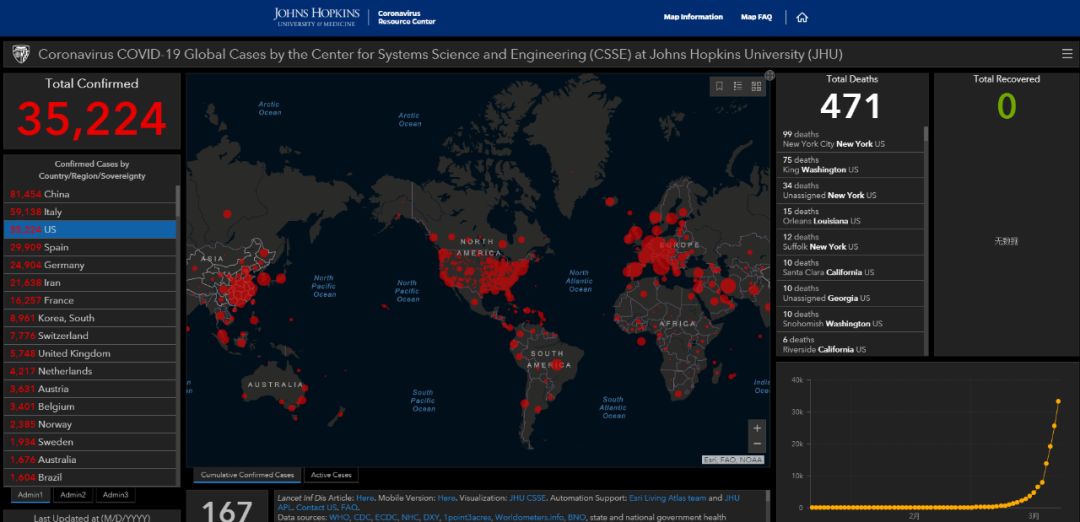Select Switzerland in the country list
This screenshot has width=1080, height=522.
(90, 336)
